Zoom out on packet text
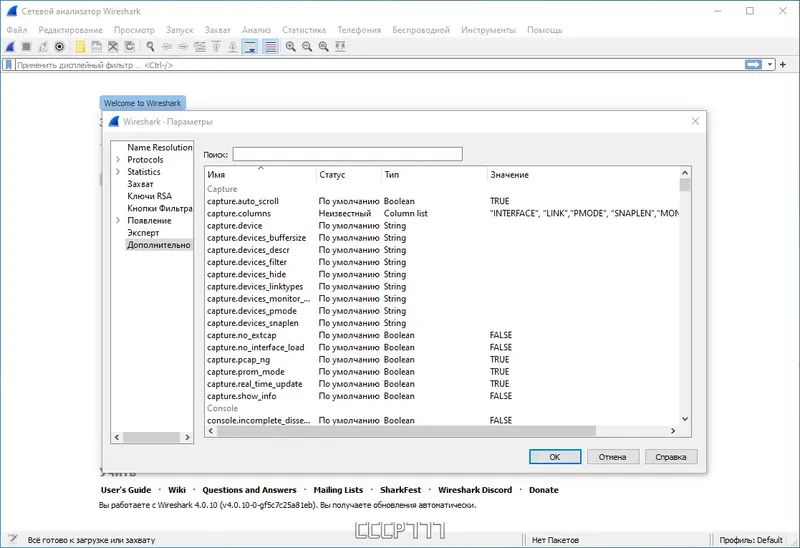The height and width of the screenshot is (548, 800). 307,47
